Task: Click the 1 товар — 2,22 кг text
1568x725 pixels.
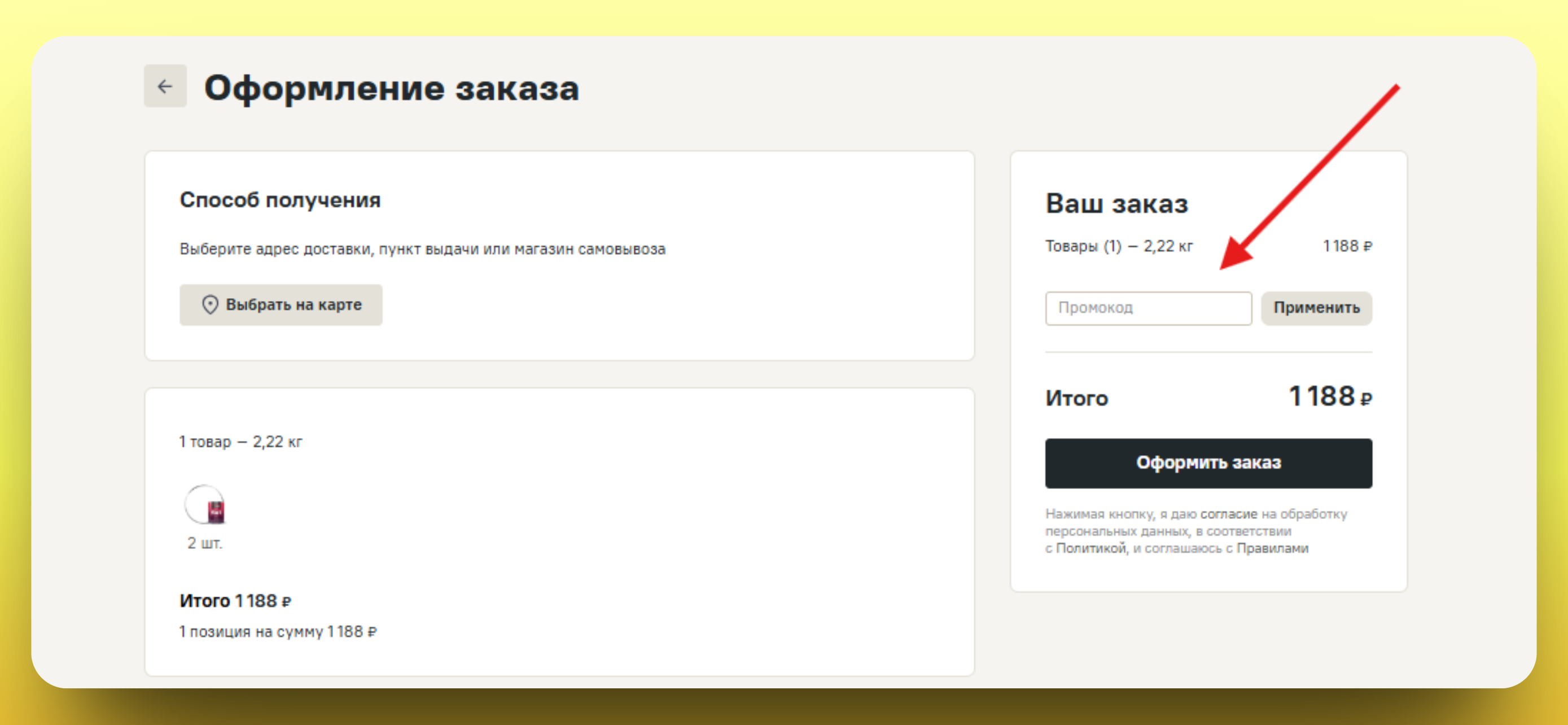Action: tap(240, 442)
